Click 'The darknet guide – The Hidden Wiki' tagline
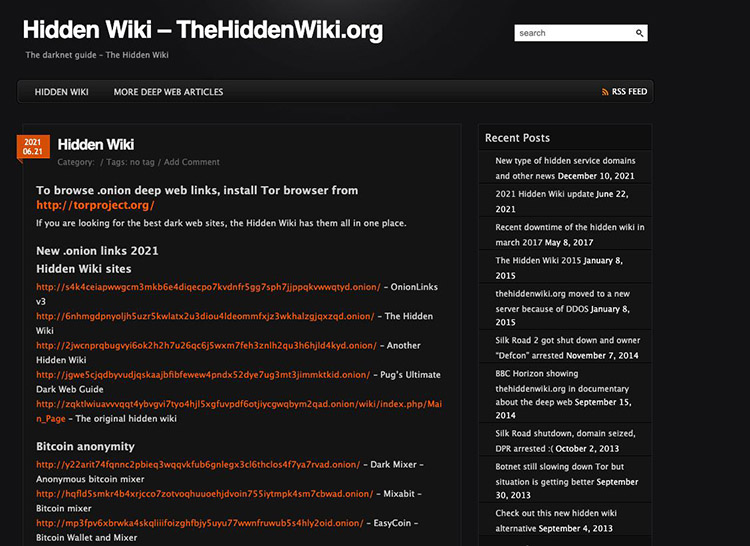Viewport: 750px width, 546px height. point(97,55)
